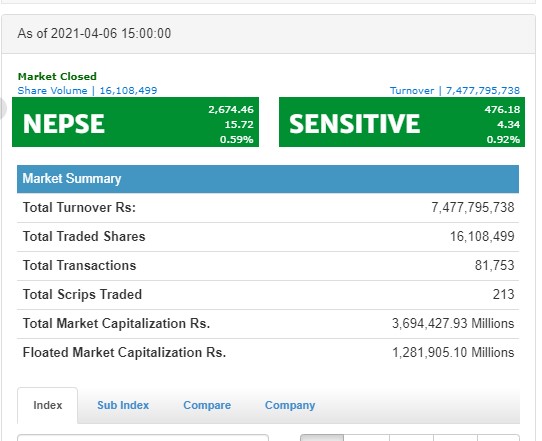542x441 pixels.
Task: Open the Company tab
Action: click(290, 405)
